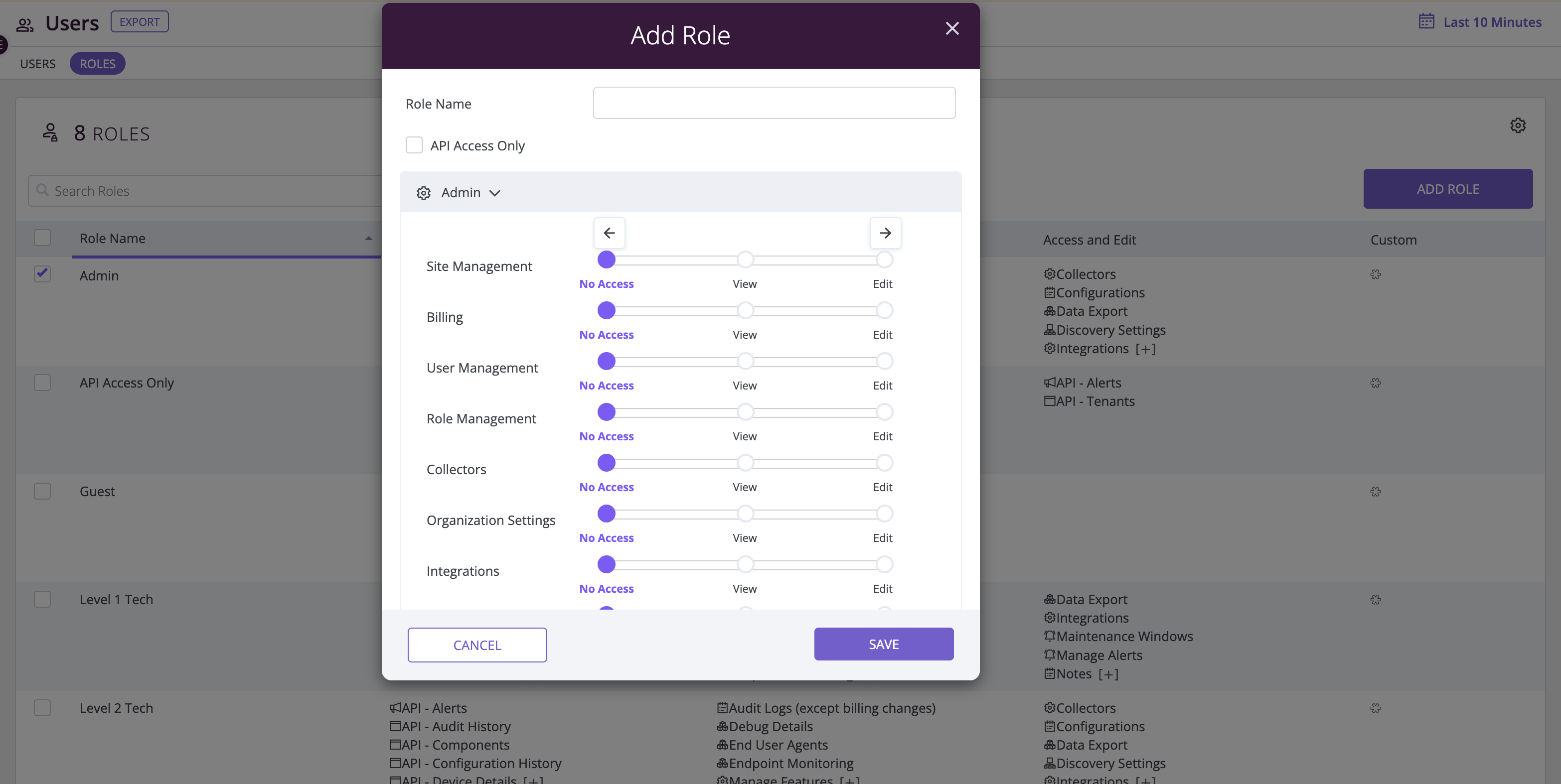Check the API Access Only role row checkbox
Image resolution: width=1561 pixels, height=784 pixels.
pyautogui.click(x=42, y=383)
